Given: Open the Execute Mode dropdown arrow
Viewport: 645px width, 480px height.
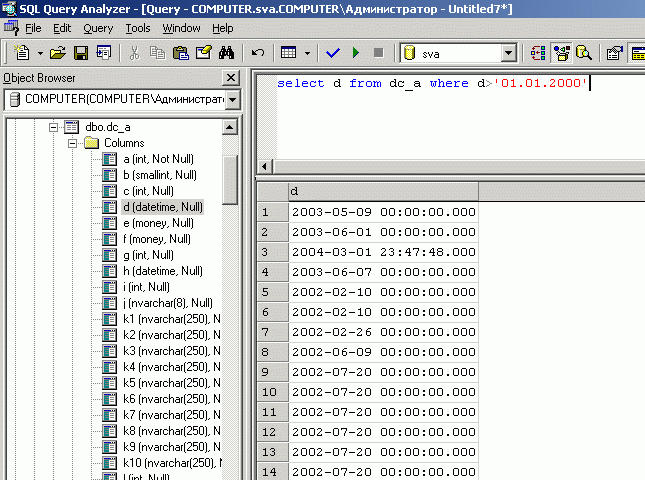Looking at the screenshot, I should tap(307, 53).
